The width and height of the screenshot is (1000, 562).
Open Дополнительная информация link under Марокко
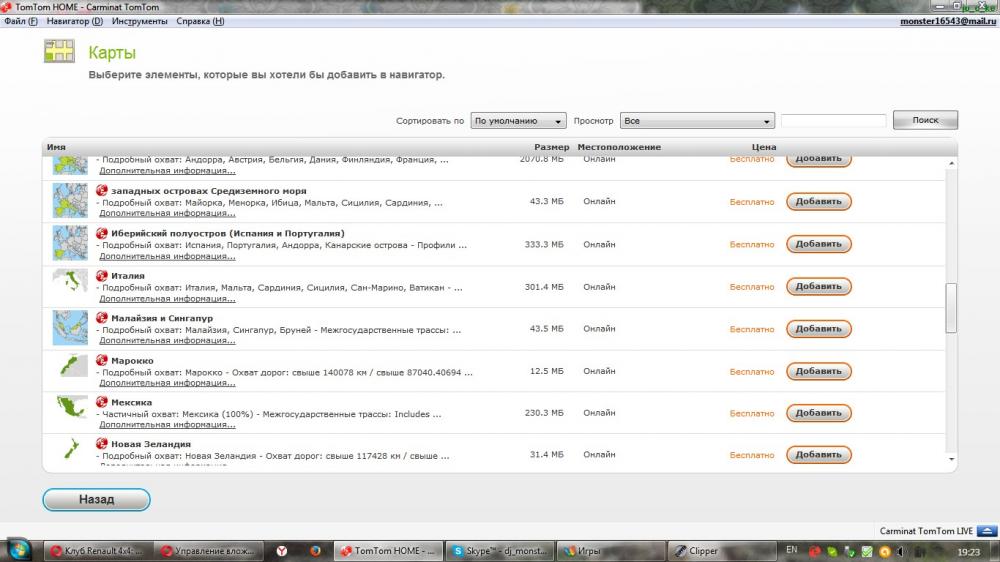tap(167, 383)
